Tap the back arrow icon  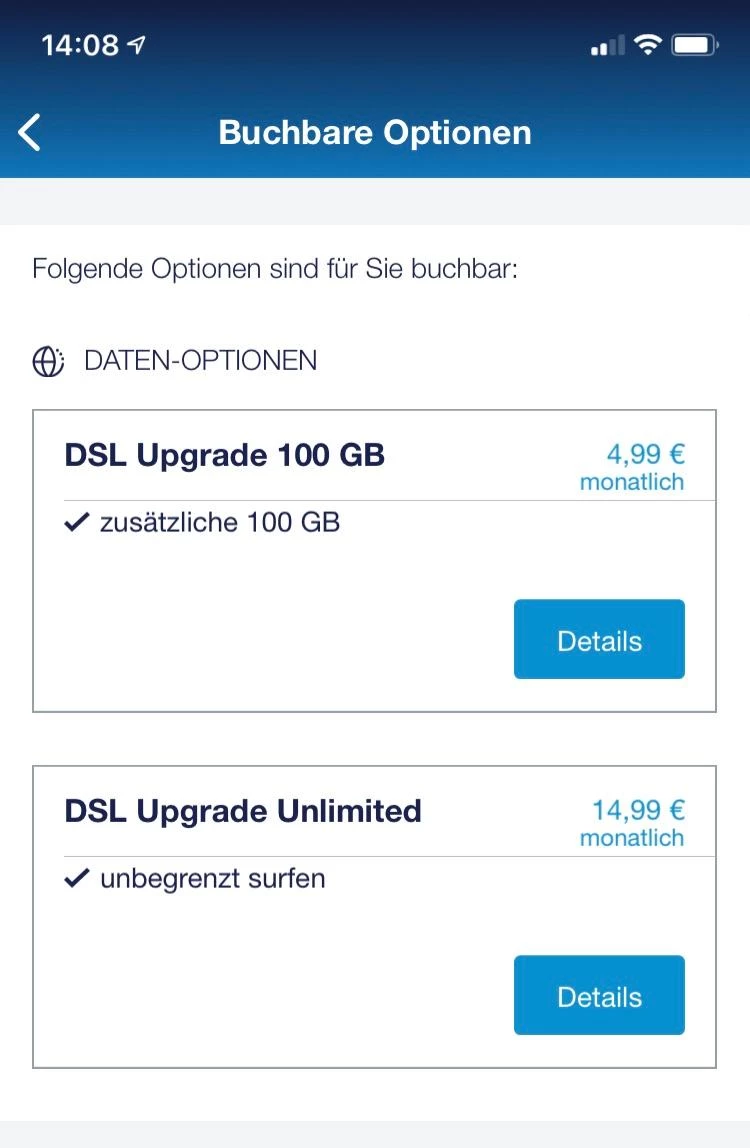(30, 132)
